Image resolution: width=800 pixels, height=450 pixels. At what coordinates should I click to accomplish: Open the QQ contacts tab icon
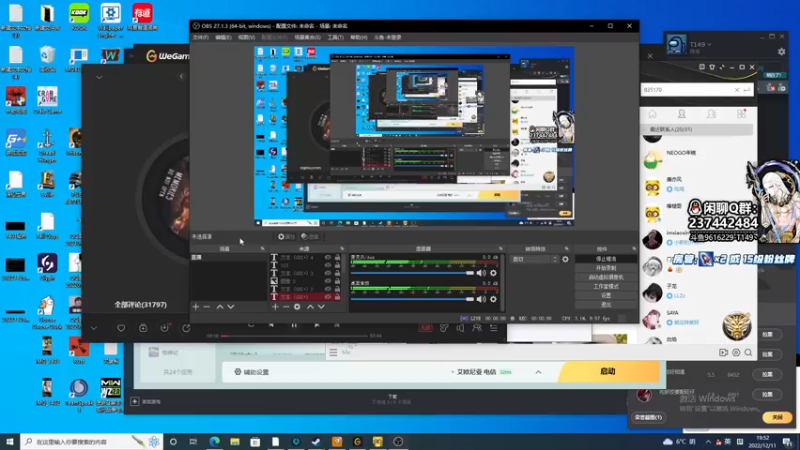point(682,114)
